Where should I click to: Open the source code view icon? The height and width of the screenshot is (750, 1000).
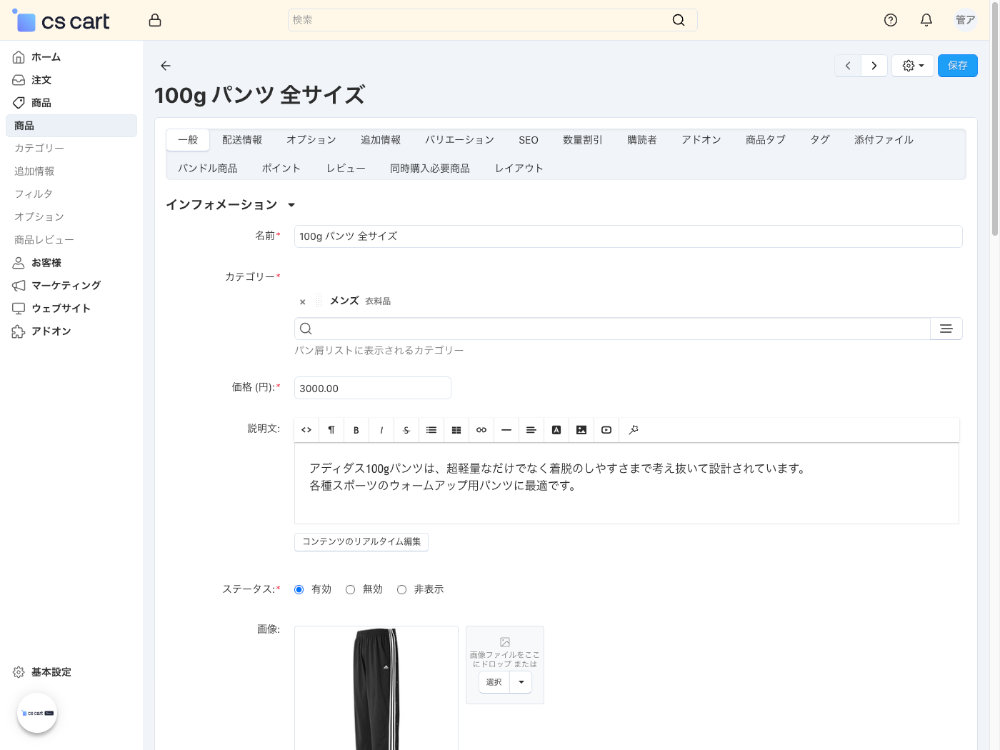pos(306,429)
